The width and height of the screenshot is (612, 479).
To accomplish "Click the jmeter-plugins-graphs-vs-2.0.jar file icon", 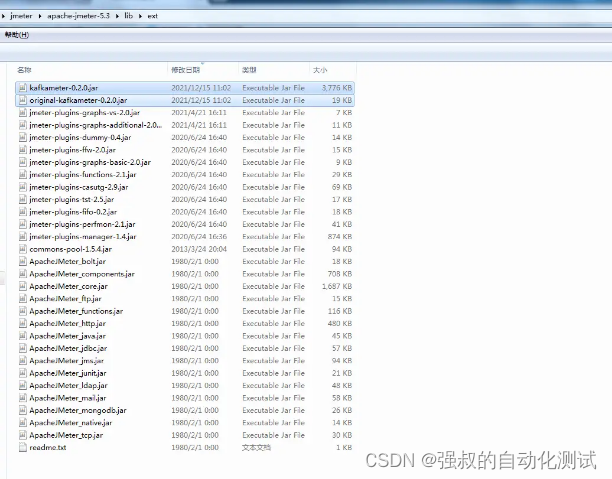I will (23, 112).
